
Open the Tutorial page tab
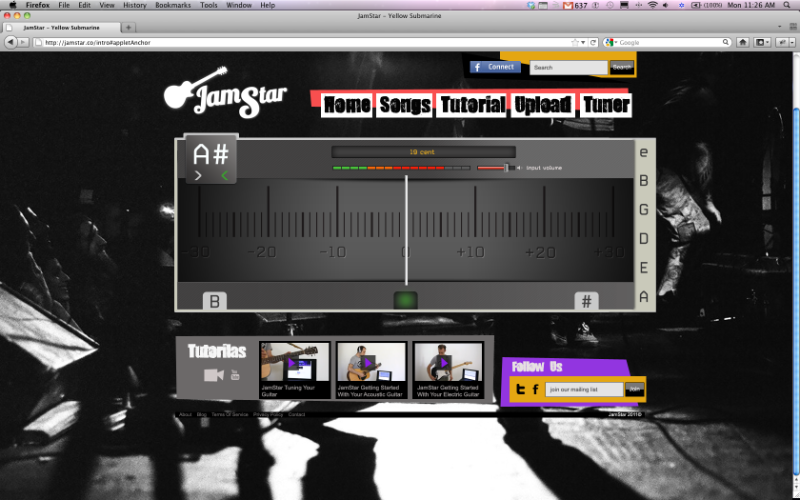(472, 105)
